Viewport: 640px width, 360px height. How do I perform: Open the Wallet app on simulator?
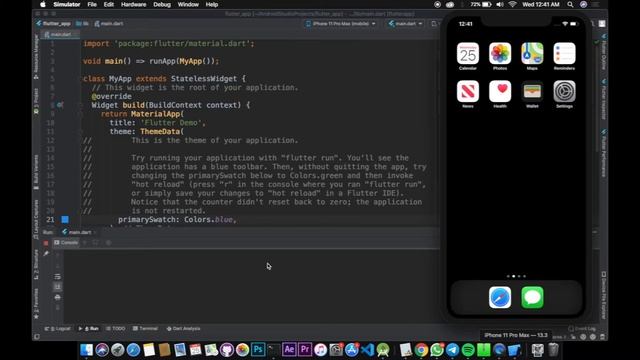click(532, 91)
